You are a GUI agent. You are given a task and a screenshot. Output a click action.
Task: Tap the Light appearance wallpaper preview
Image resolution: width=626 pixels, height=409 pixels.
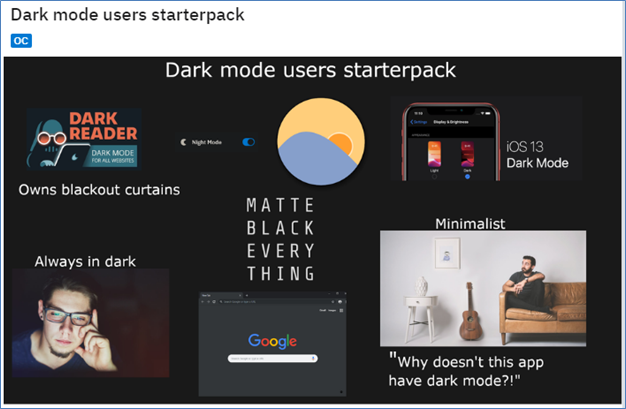[434, 154]
